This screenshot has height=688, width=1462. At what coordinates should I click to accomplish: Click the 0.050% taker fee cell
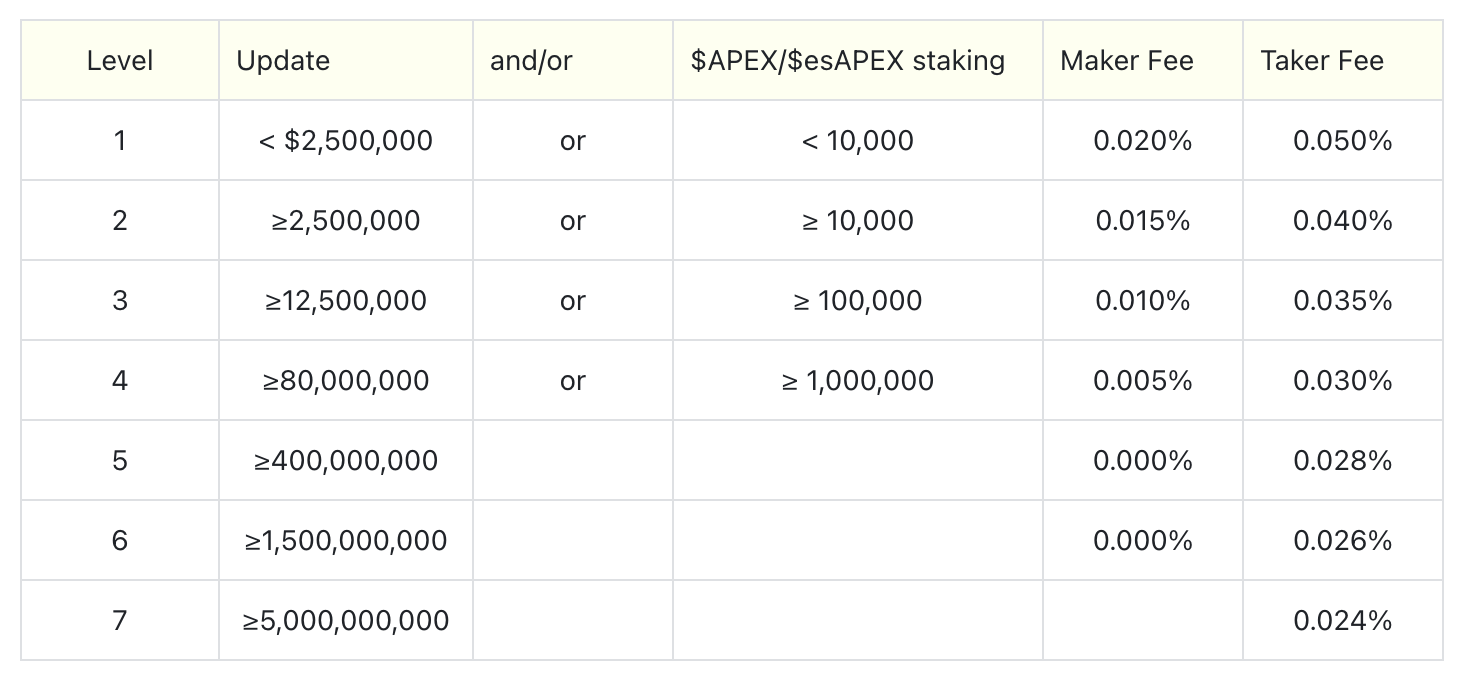tap(1343, 140)
